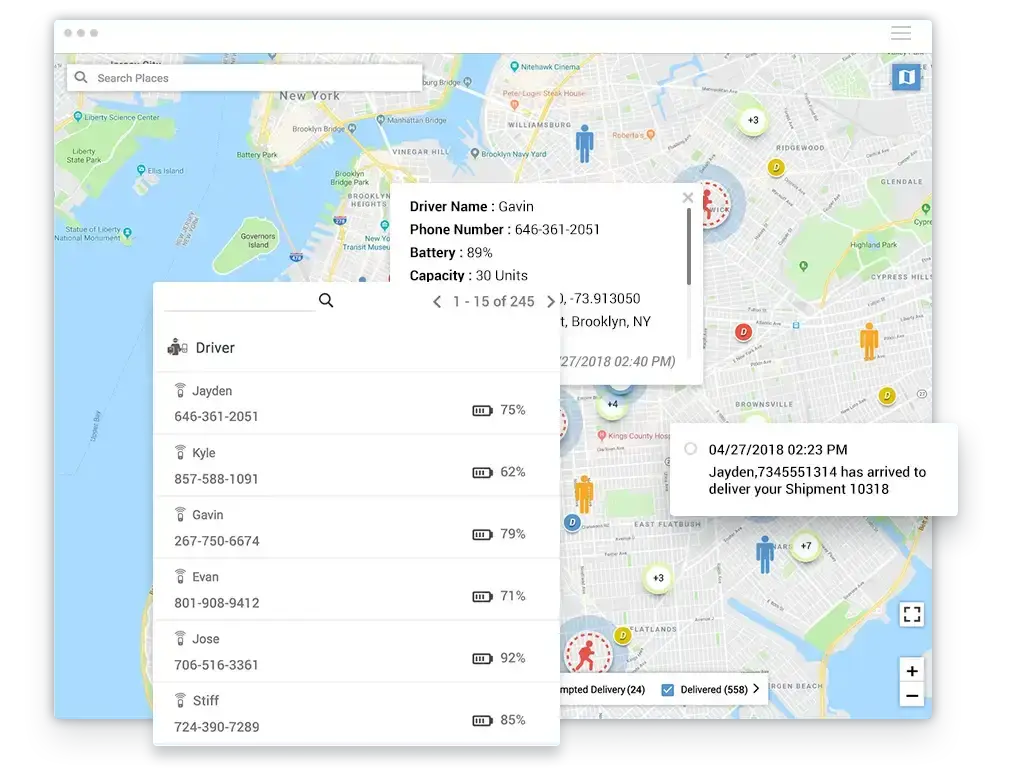1010x776 pixels.
Task: Uncheck the Delivered (558) checkbox
Action: tap(668, 689)
